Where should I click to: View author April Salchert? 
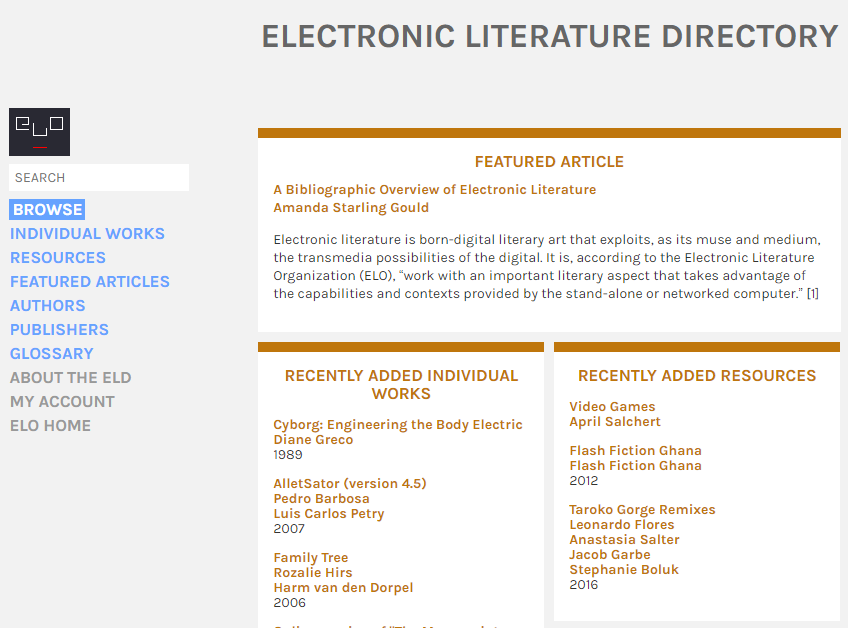click(x=615, y=422)
